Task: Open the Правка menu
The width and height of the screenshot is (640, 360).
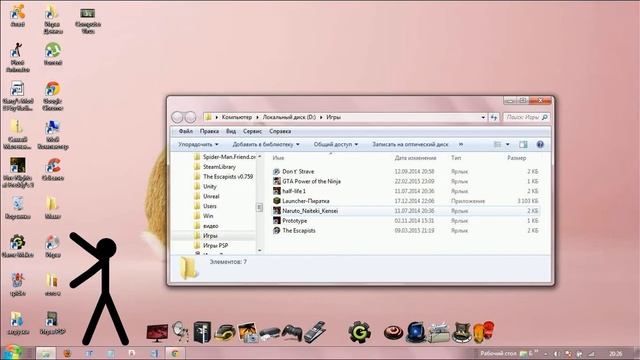Action: click(209, 131)
